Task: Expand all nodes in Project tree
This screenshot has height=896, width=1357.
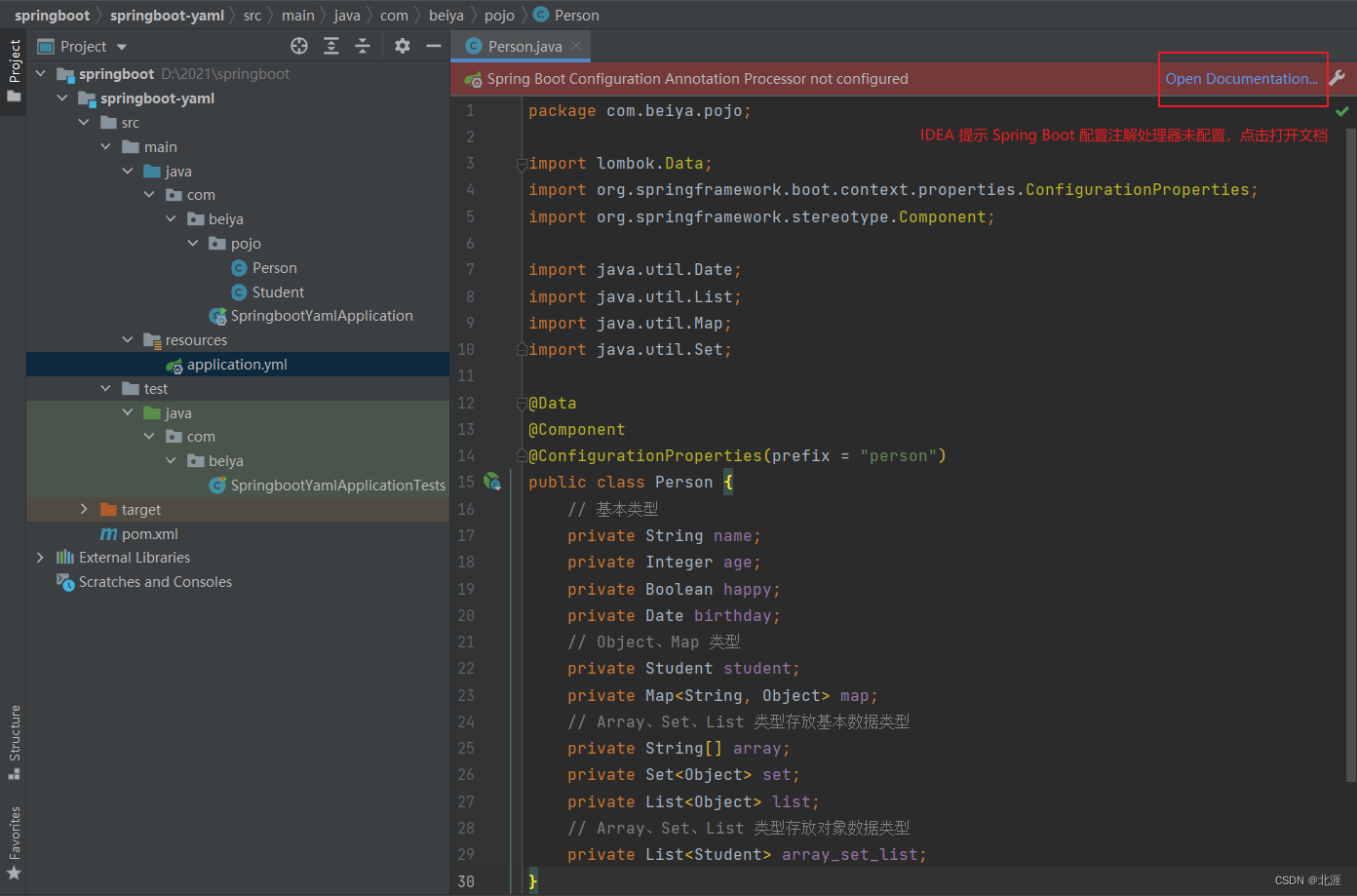Action: click(330, 46)
